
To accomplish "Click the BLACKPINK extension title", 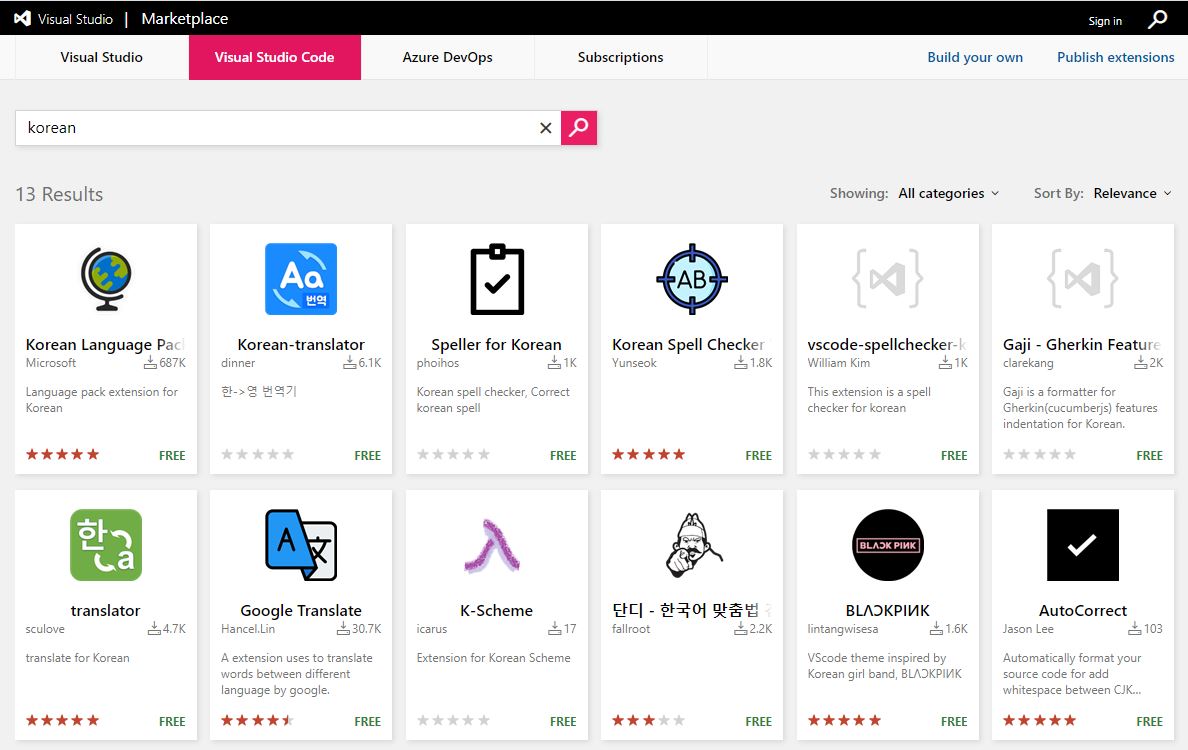I will [x=887, y=611].
